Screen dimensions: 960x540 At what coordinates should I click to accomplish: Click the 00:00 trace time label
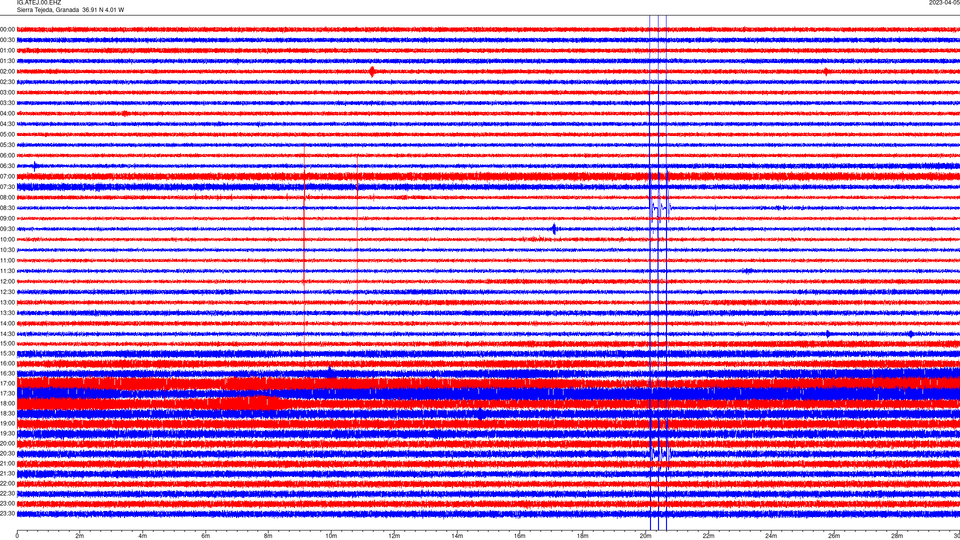click(7, 29)
